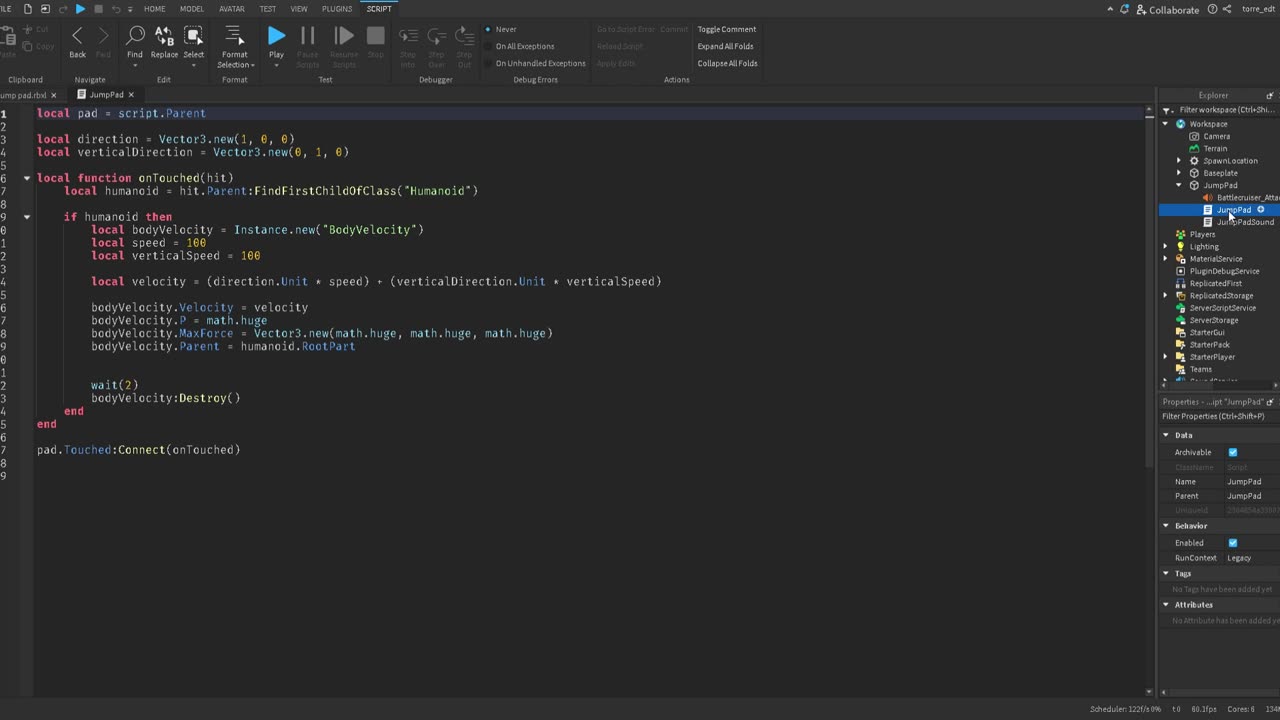1280x720 pixels.
Task: Click Toggle Comment action
Action: (727, 29)
